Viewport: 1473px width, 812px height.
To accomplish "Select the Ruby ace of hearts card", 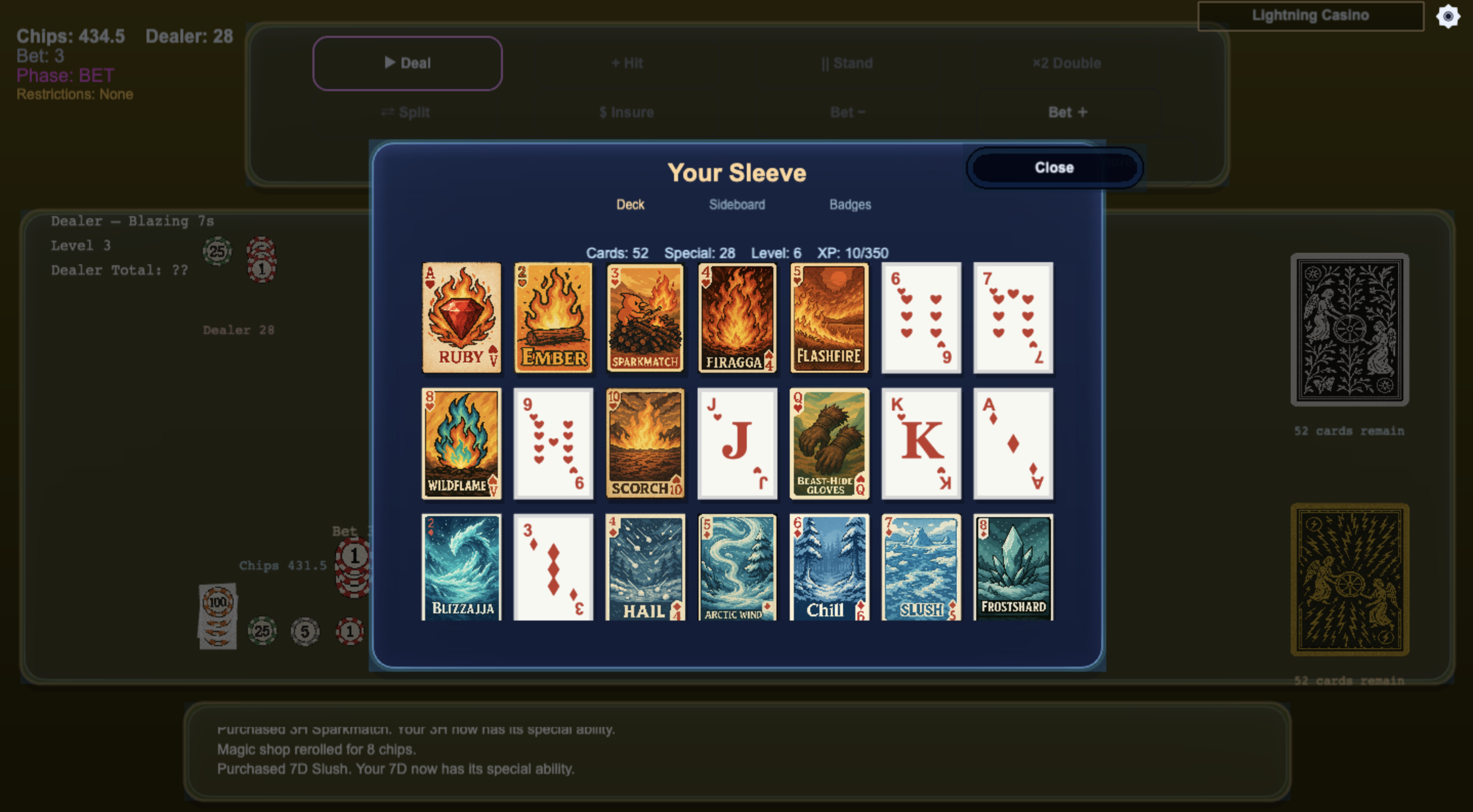I will point(461,318).
